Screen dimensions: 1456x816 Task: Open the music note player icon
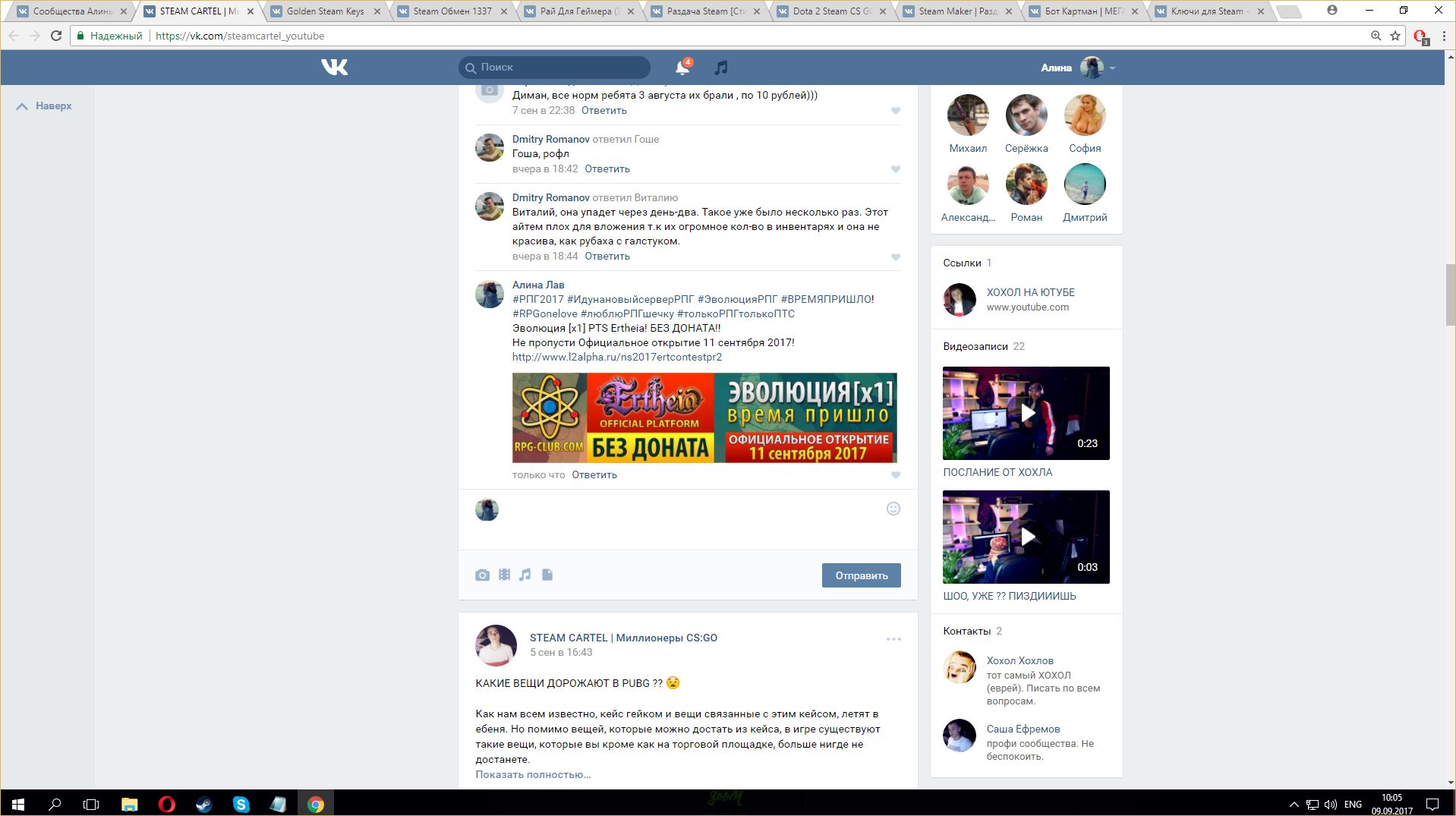coord(721,68)
